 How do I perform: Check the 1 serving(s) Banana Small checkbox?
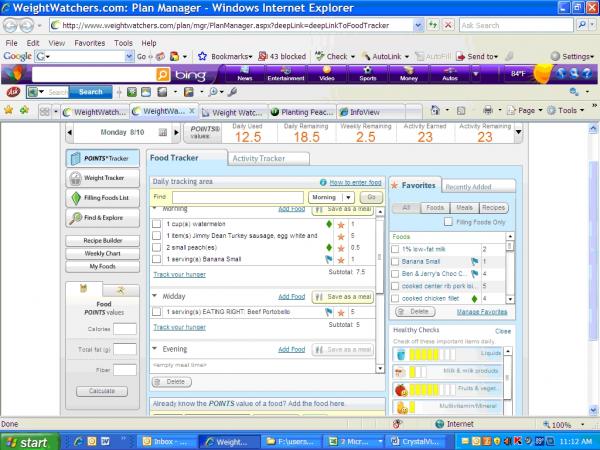[x=157, y=259]
